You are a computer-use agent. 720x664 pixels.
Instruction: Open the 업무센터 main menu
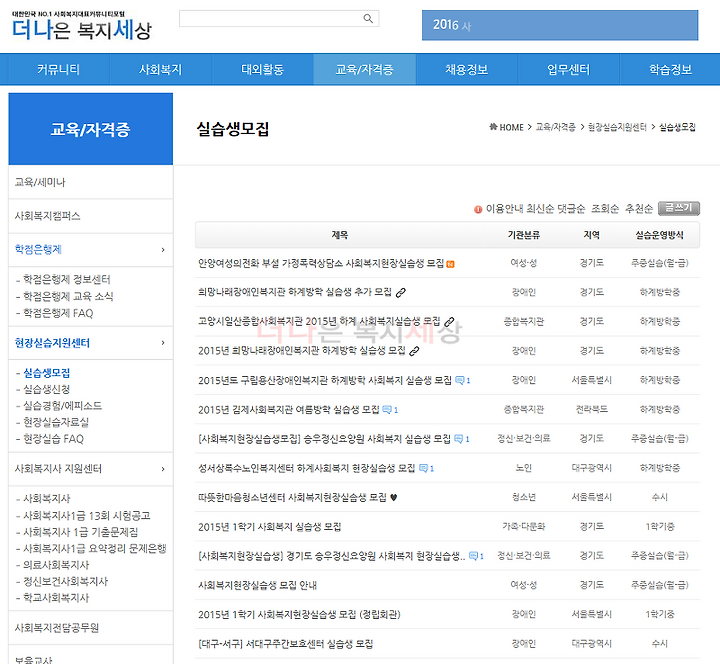tap(568, 69)
